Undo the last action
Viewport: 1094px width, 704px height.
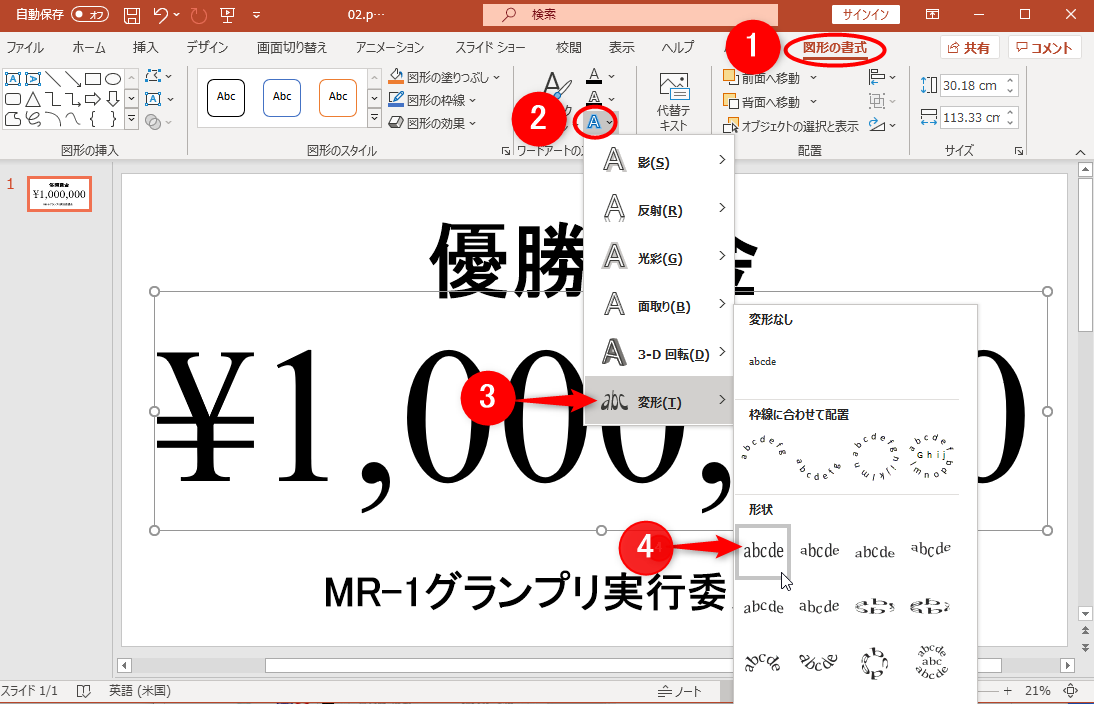[x=161, y=15]
